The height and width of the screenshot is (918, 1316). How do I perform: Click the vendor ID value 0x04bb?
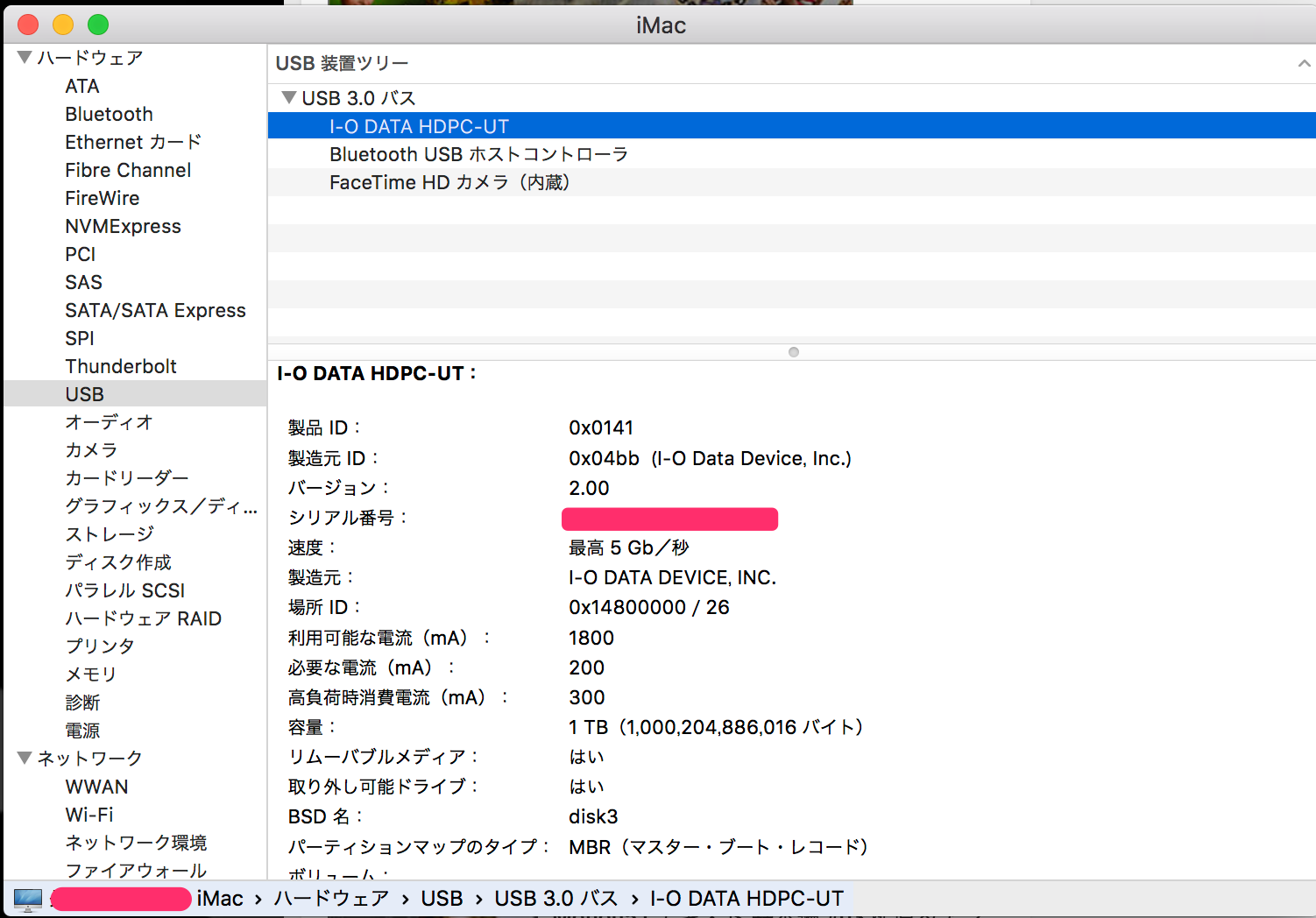tap(605, 458)
